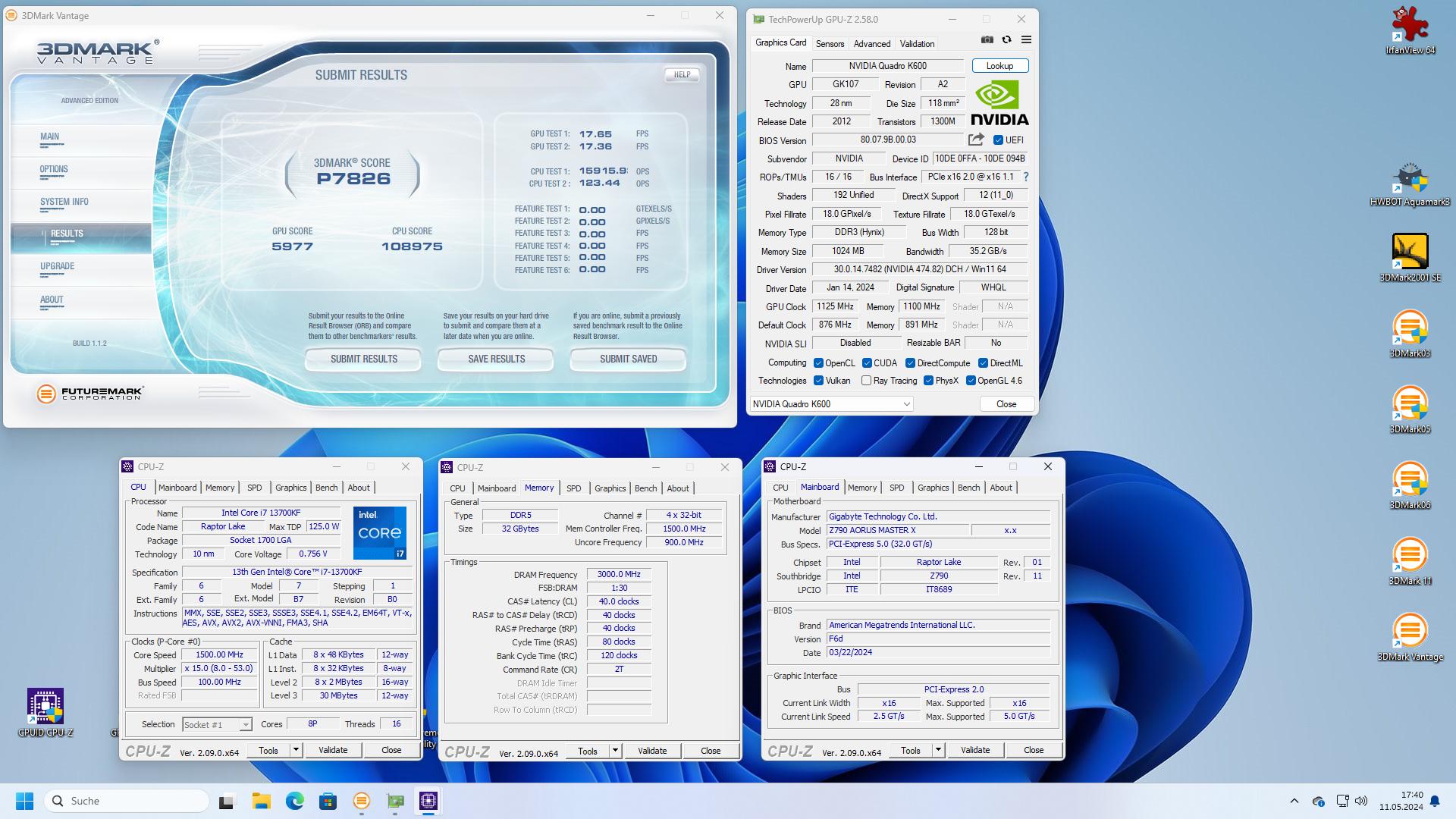Open the Windows Start menu
This screenshot has height=819, width=1456.
(x=24, y=801)
